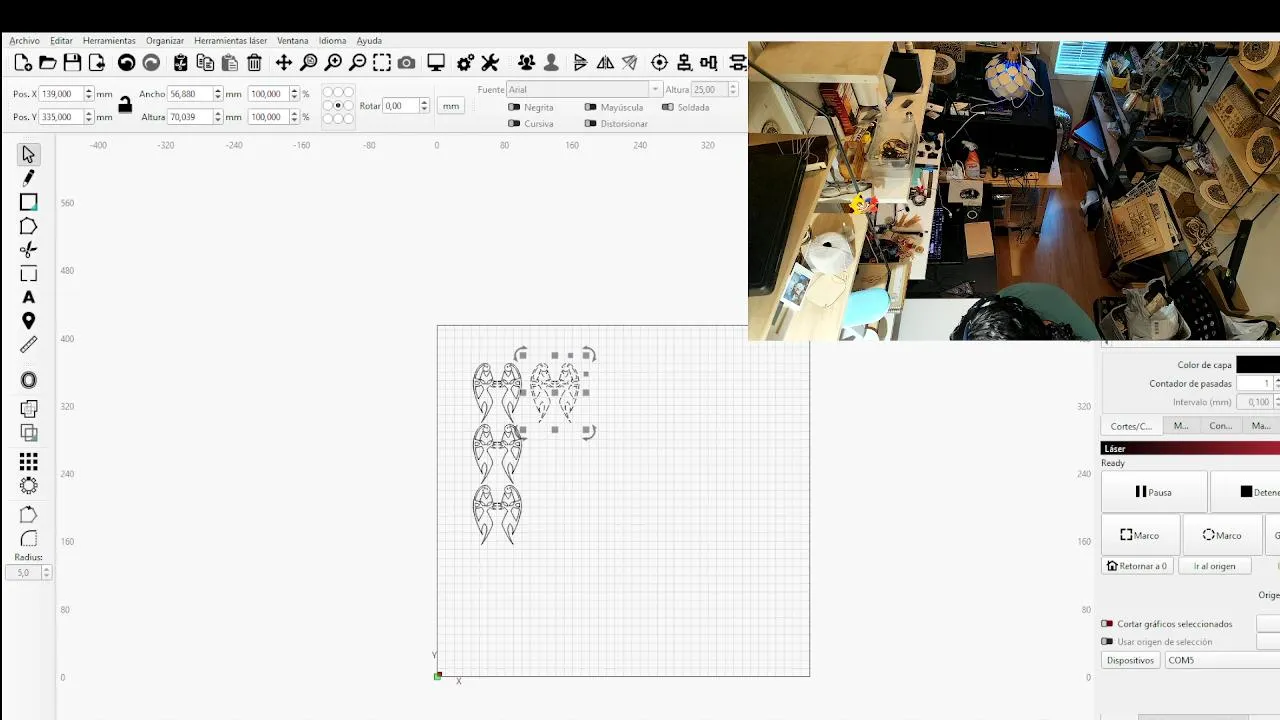The width and height of the screenshot is (1280, 720).
Task: Select center anchor point radio button
Action: (x=338, y=105)
